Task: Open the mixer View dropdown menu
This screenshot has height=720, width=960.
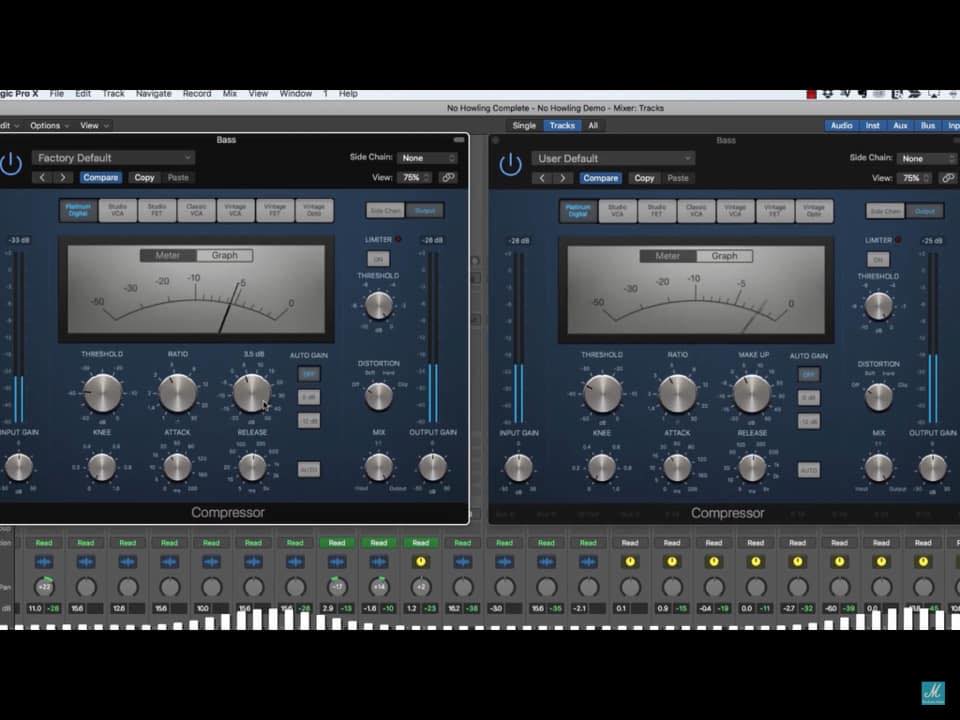Action: click(94, 126)
